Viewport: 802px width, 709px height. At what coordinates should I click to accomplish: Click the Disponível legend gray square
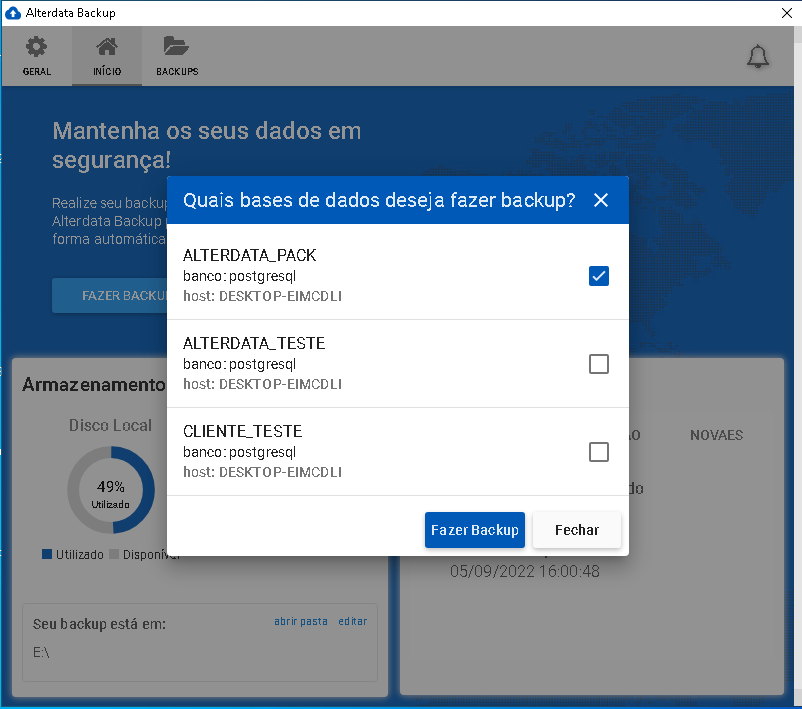click(114, 554)
